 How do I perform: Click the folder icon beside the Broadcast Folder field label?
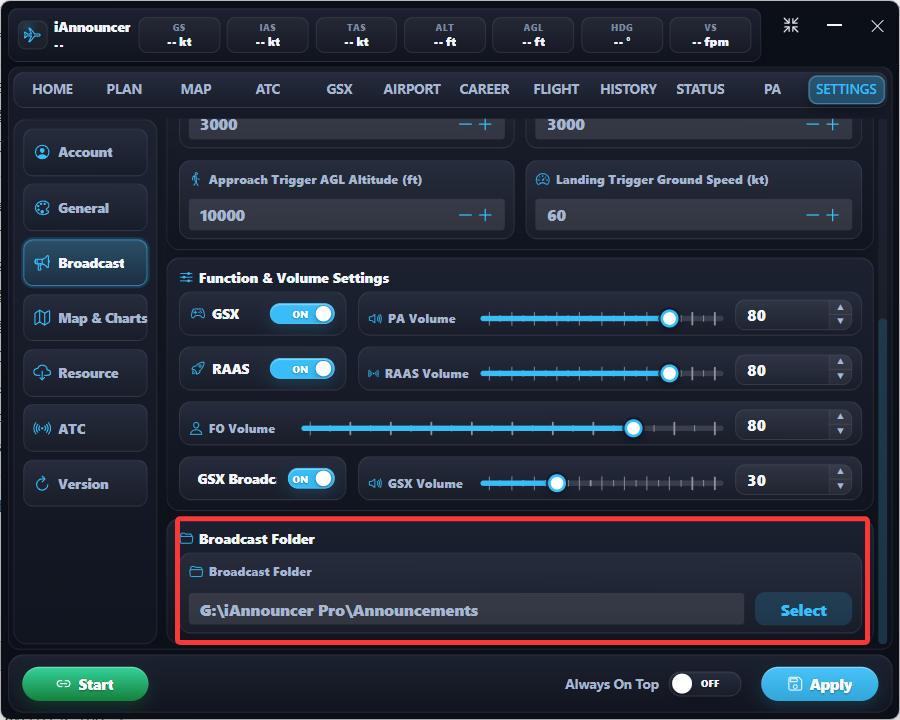click(x=196, y=571)
